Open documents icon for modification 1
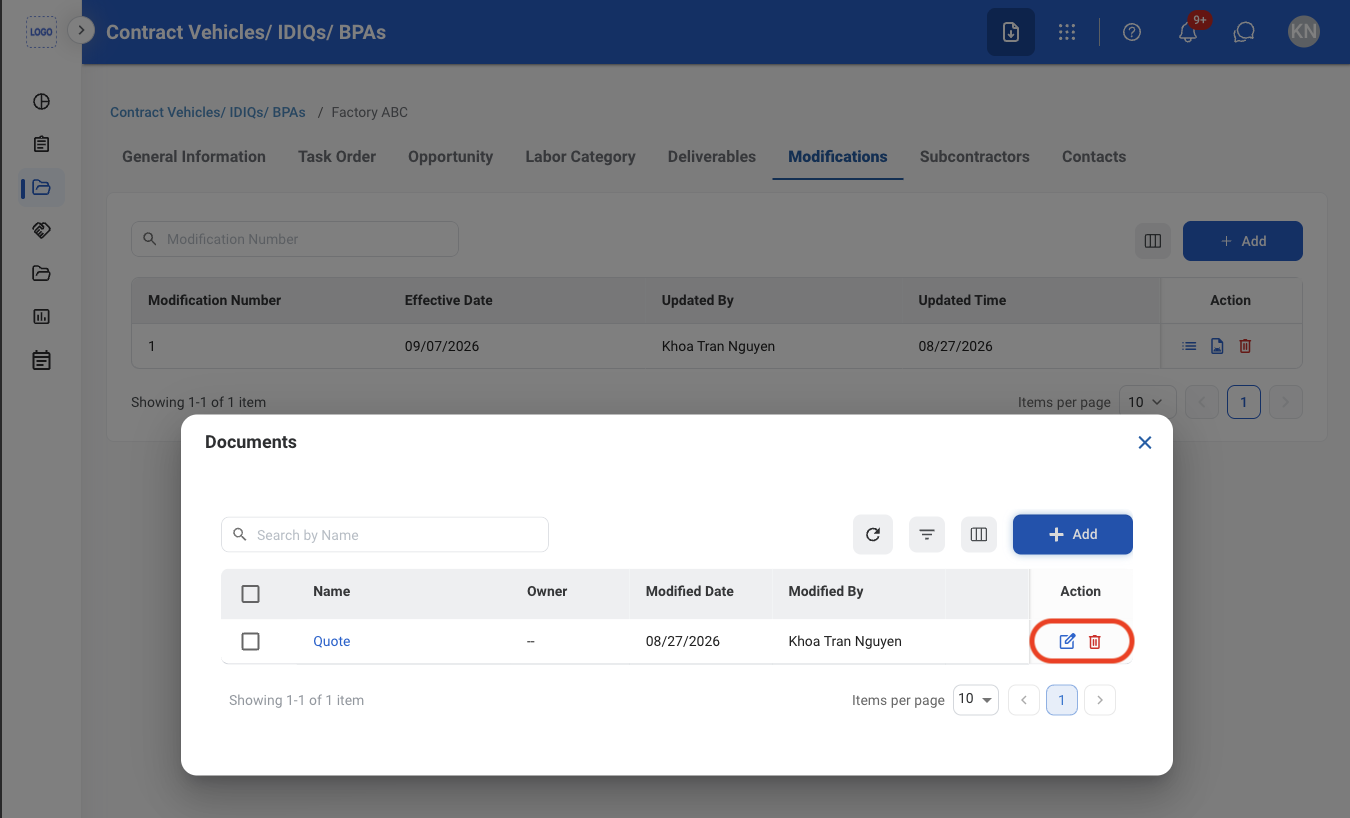Image resolution: width=1350 pixels, height=818 pixels. click(1217, 346)
